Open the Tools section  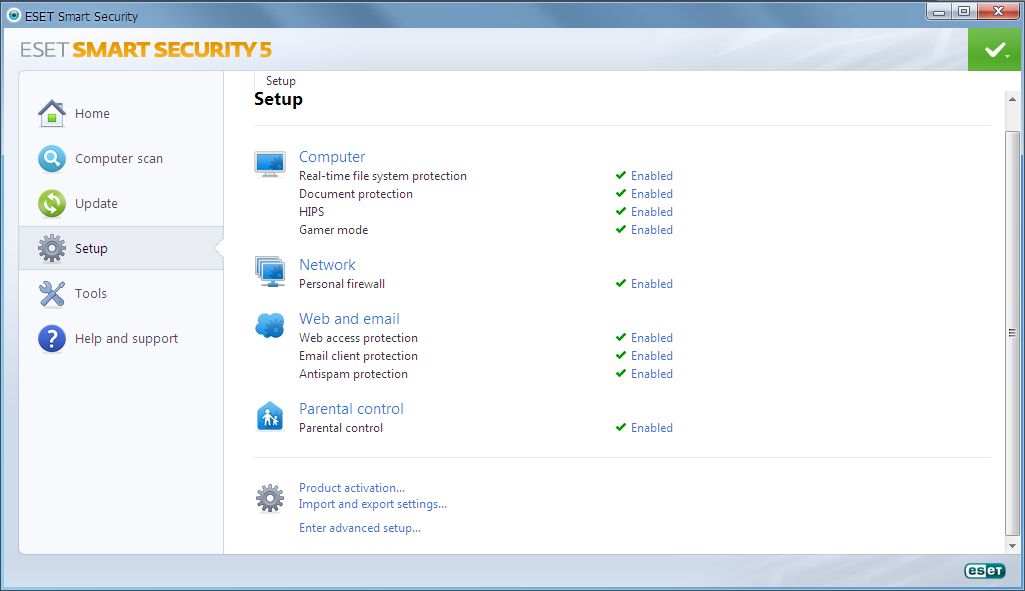pyautogui.click(x=91, y=294)
